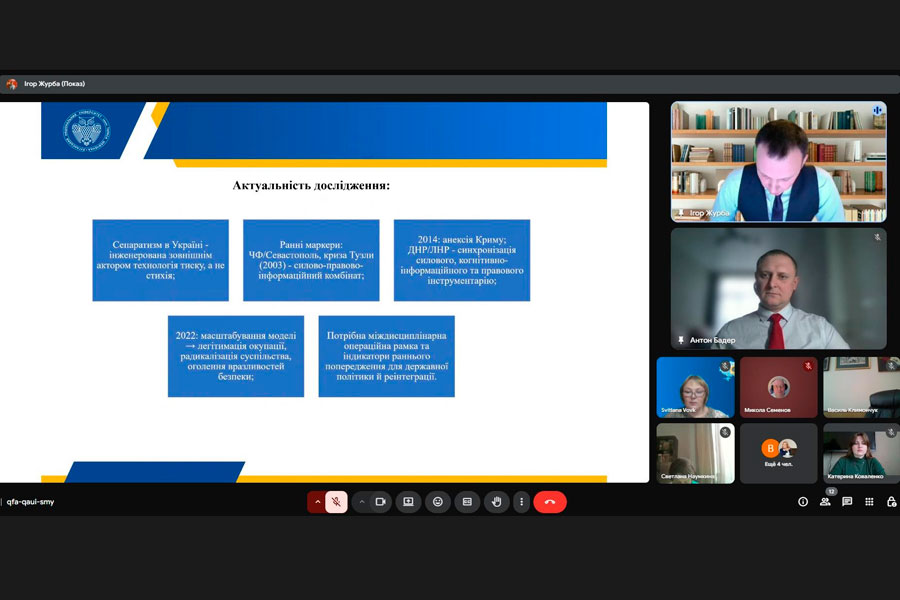Select Василь Клименчук's video tile
Viewport: 900px width, 600px height.
click(x=862, y=387)
